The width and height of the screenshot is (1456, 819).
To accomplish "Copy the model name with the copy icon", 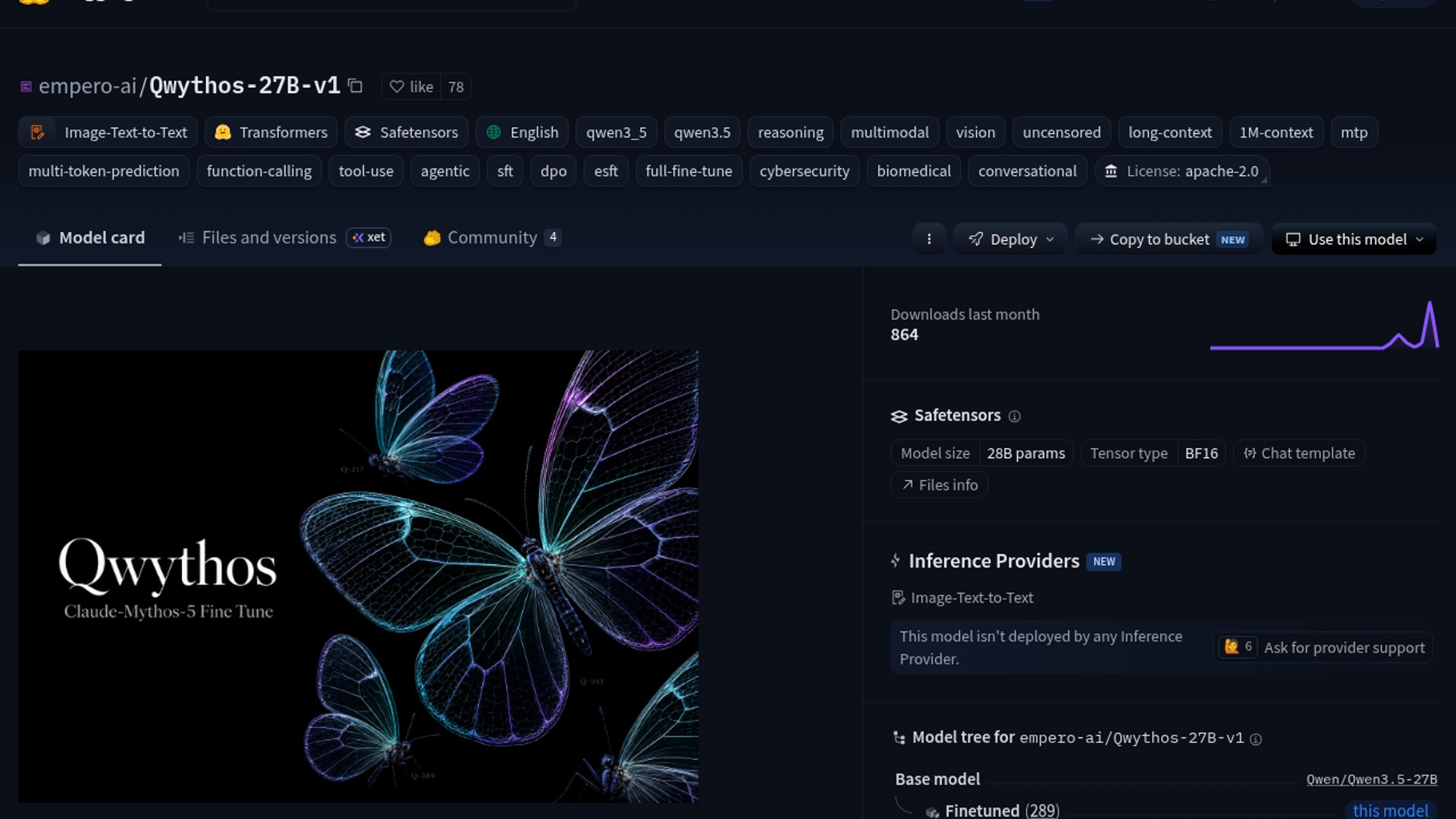I will coord(355,86).
